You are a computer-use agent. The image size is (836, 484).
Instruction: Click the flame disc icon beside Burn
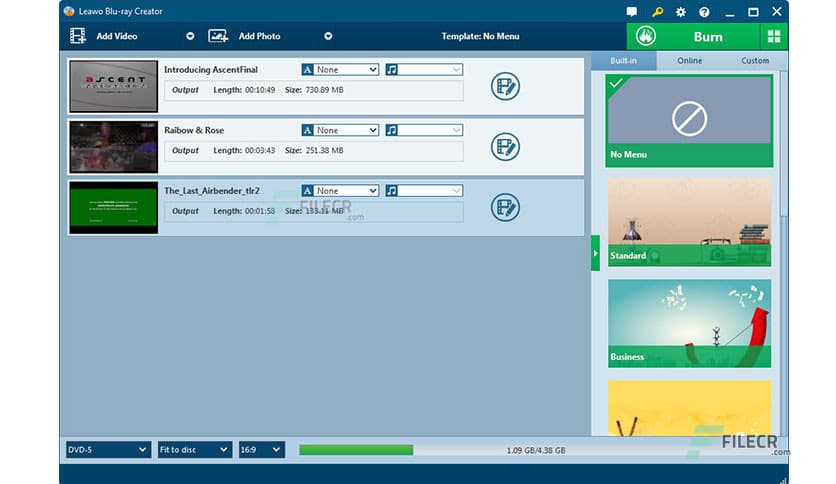646,36
